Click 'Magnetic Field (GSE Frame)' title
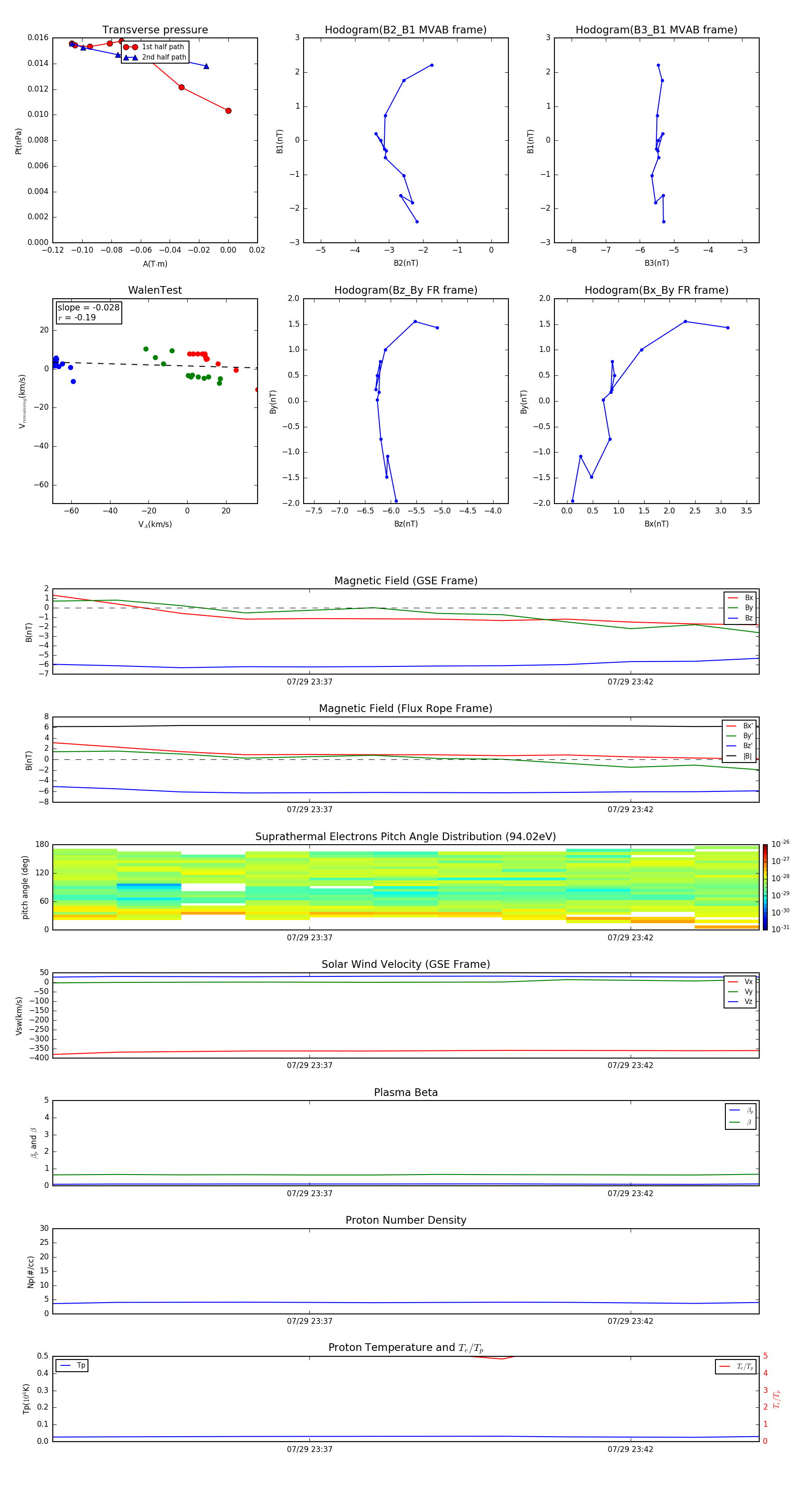The height and width of the screenshot is (1489, 812). [x=406, y=581]
